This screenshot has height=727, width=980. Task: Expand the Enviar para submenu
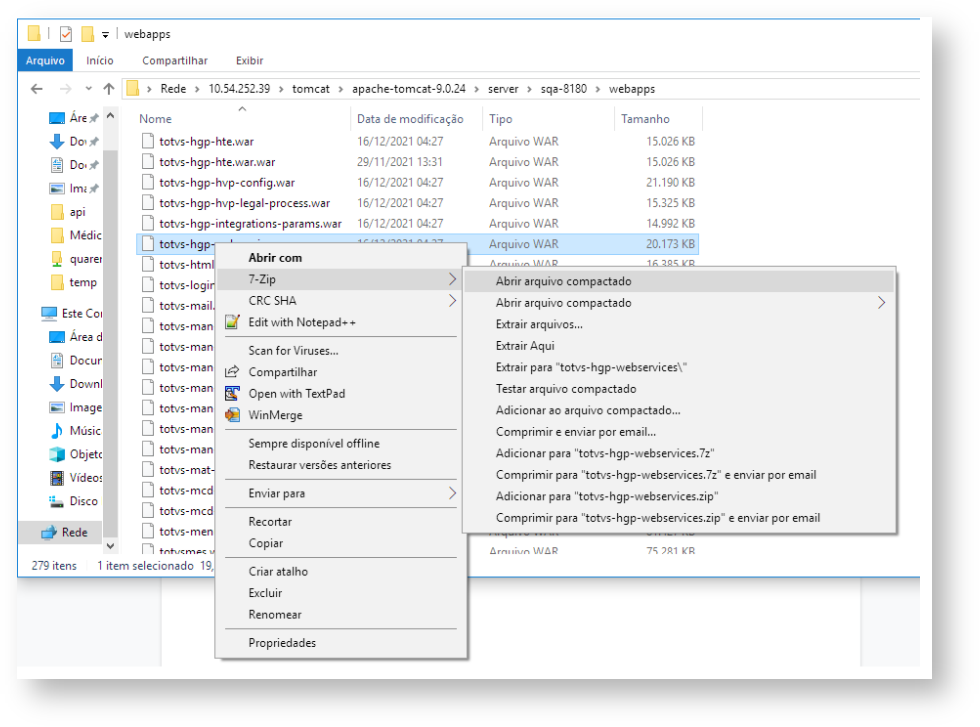(x=341, y=493)
